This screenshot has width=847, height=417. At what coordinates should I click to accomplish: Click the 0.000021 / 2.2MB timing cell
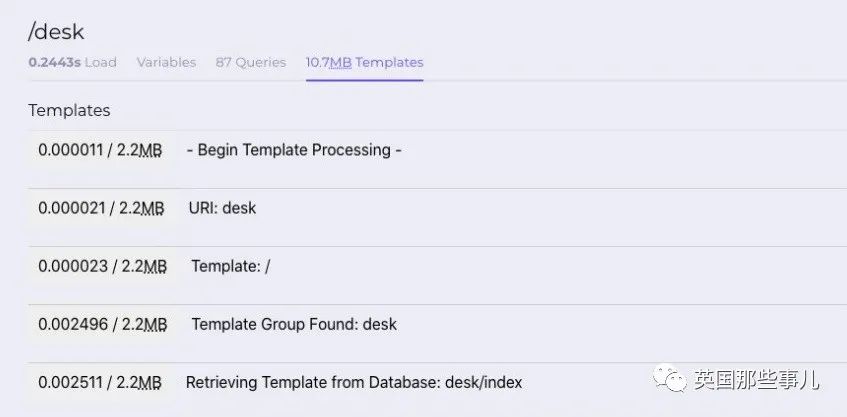(x=101, y=208)
